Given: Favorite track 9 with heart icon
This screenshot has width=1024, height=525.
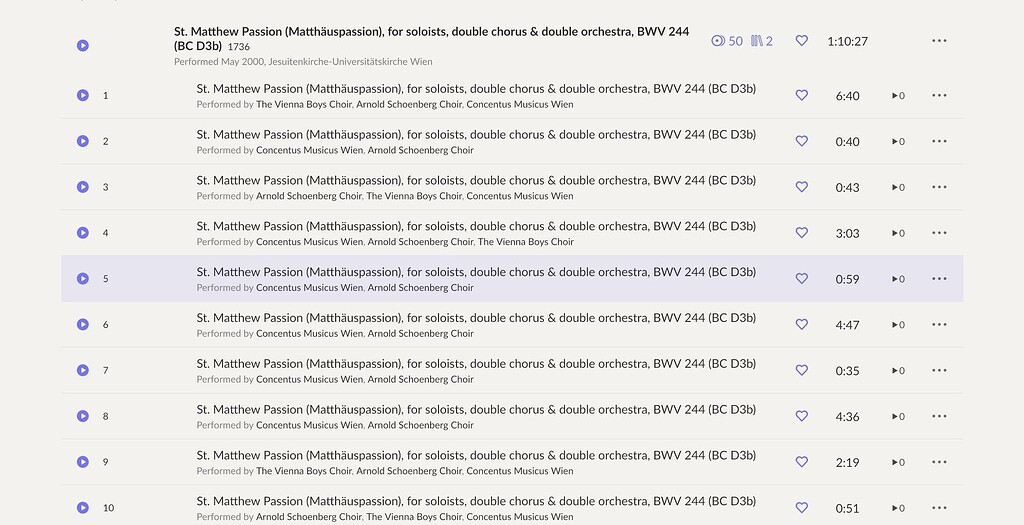Looking at the screenshot, I should [x=801, y=462].
